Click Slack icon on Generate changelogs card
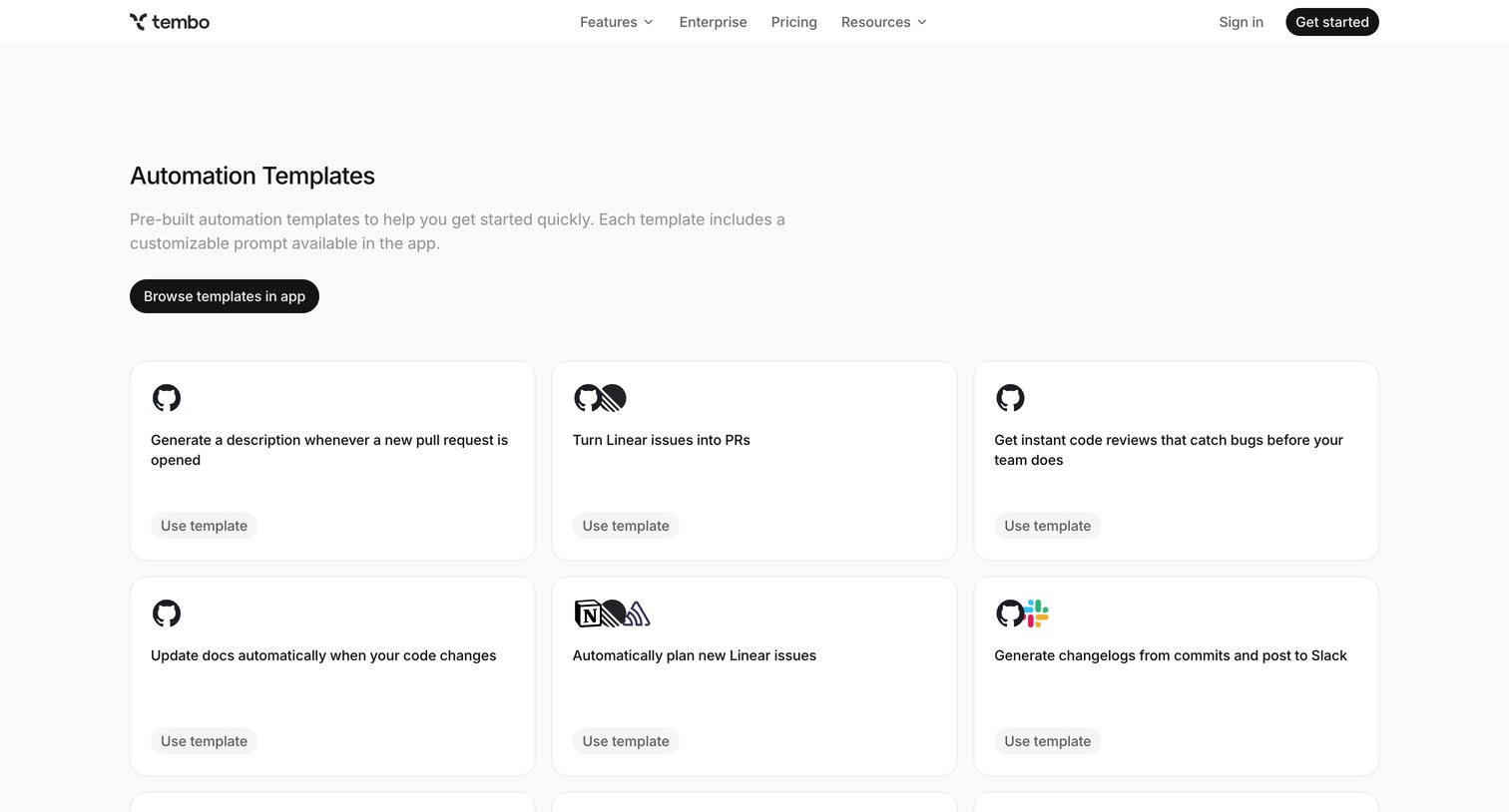 [x=1037, y=613]
